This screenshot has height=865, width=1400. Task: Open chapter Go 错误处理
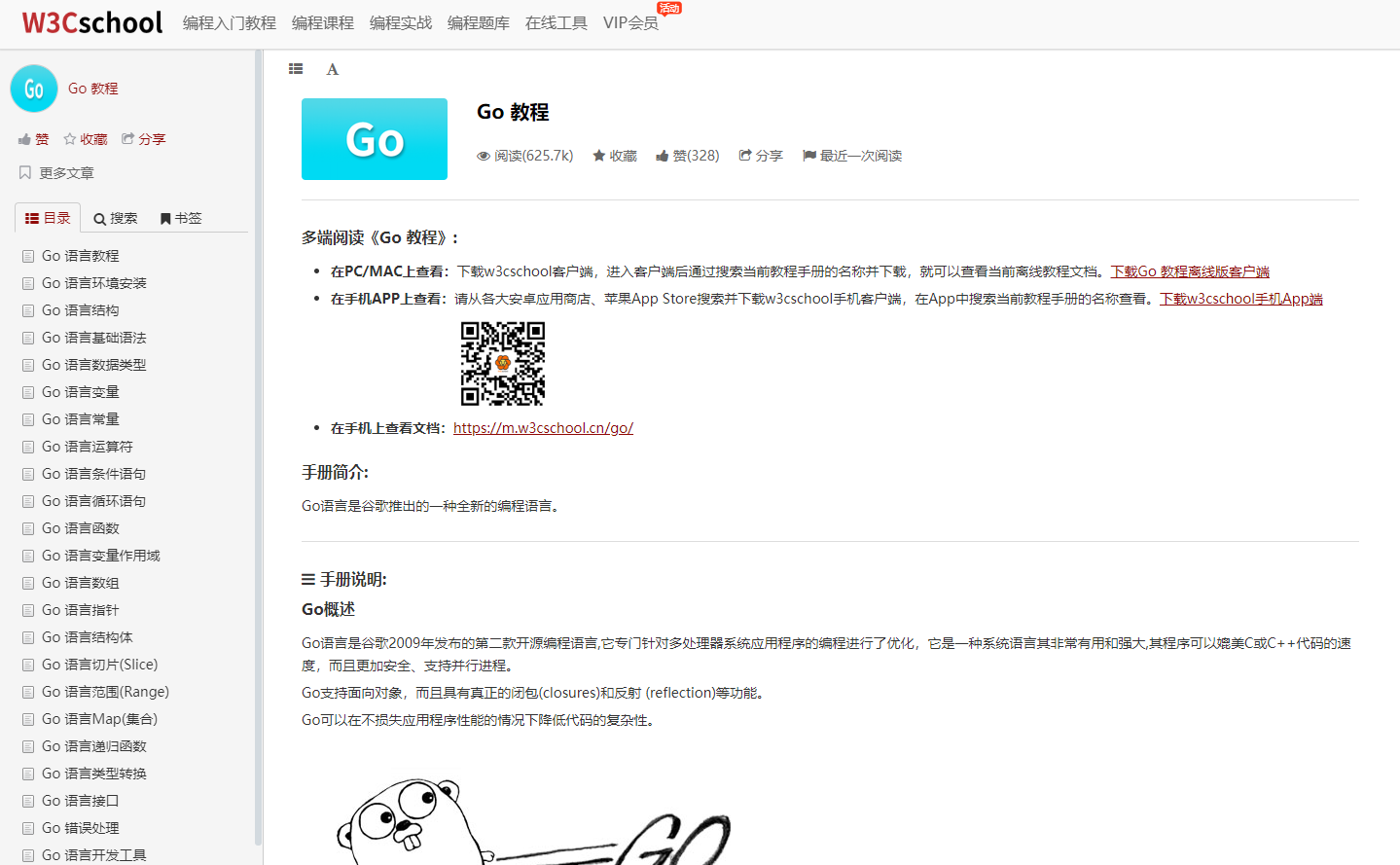(81, 828)
